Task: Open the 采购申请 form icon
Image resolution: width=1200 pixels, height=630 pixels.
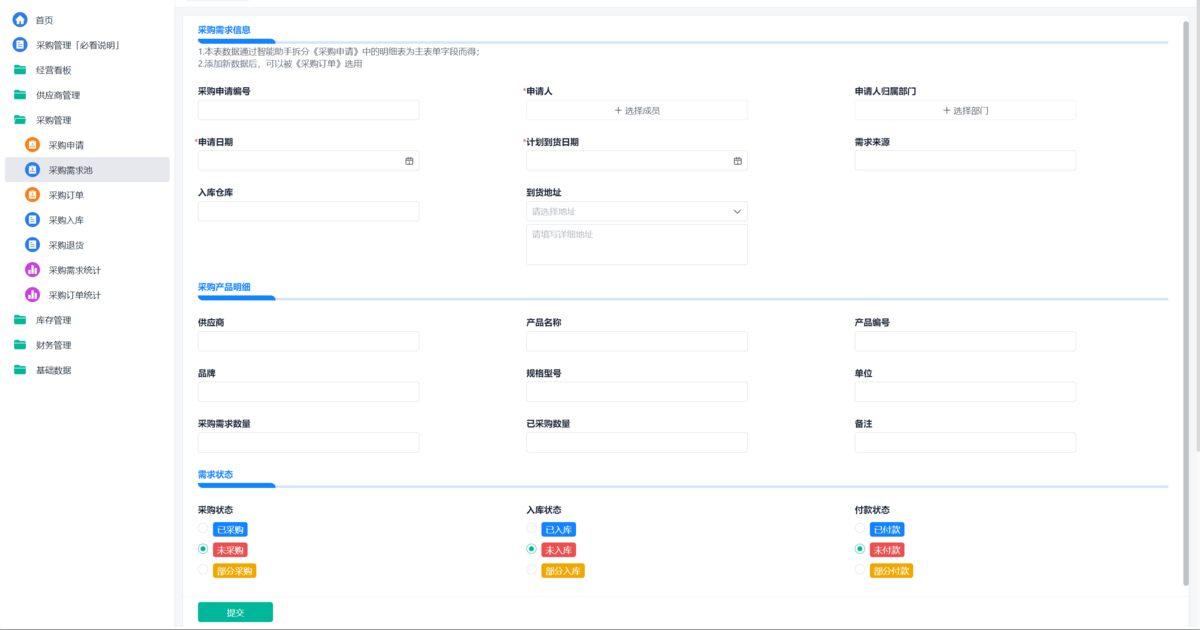Action: 32,145
